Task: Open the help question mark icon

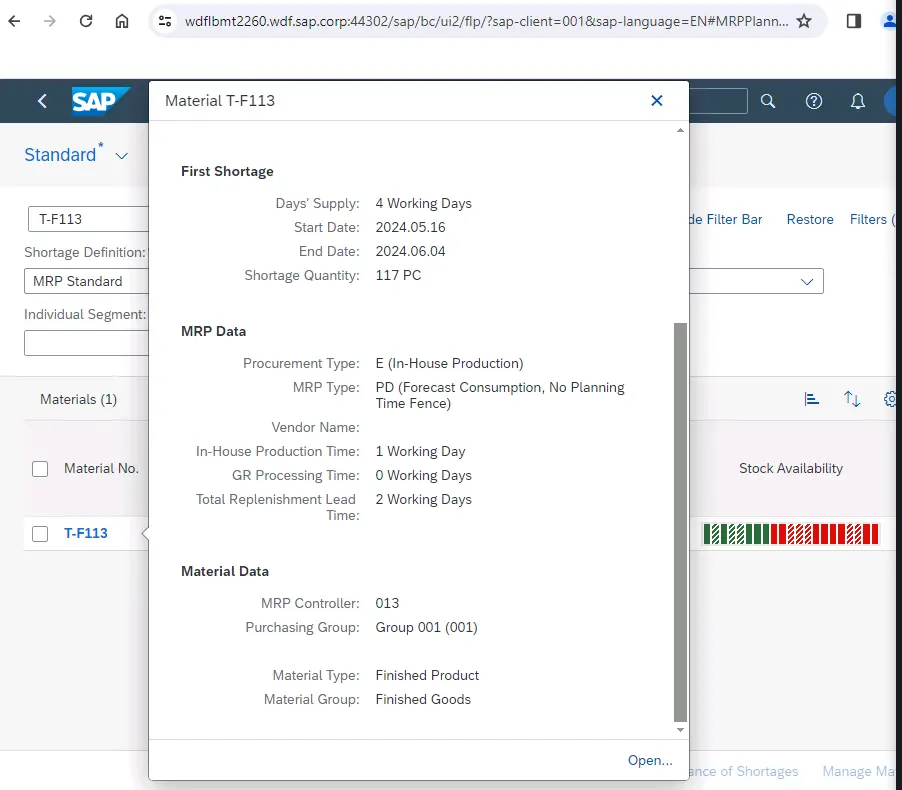Action: [814, 101]
